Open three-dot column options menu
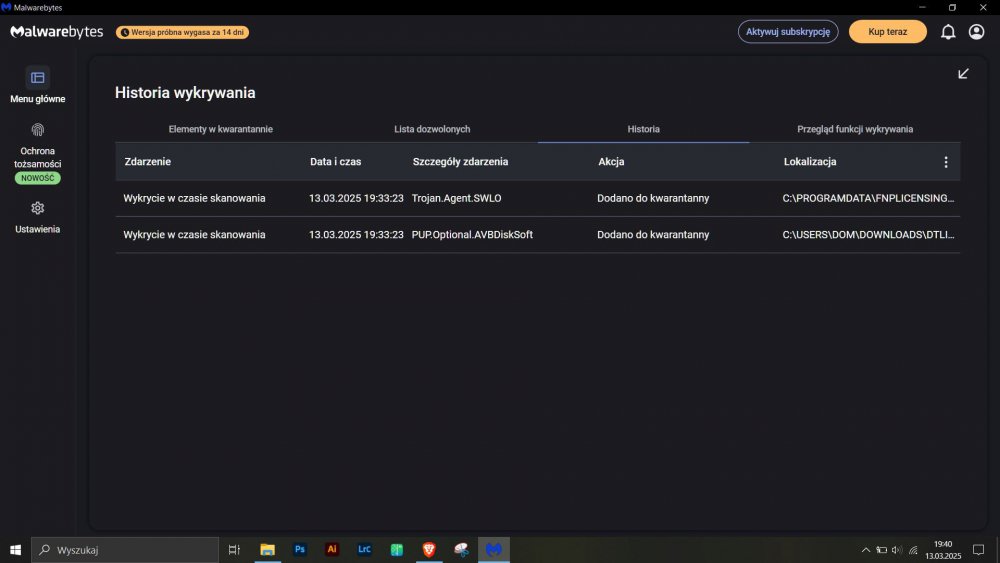The height and width of the screenshot is (563, 1000). [x=946, y=162]
